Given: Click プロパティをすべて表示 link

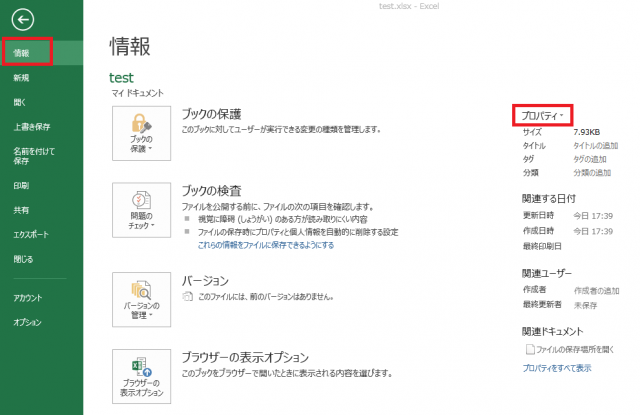Looking at the screenshot, I should coord(557,367).
